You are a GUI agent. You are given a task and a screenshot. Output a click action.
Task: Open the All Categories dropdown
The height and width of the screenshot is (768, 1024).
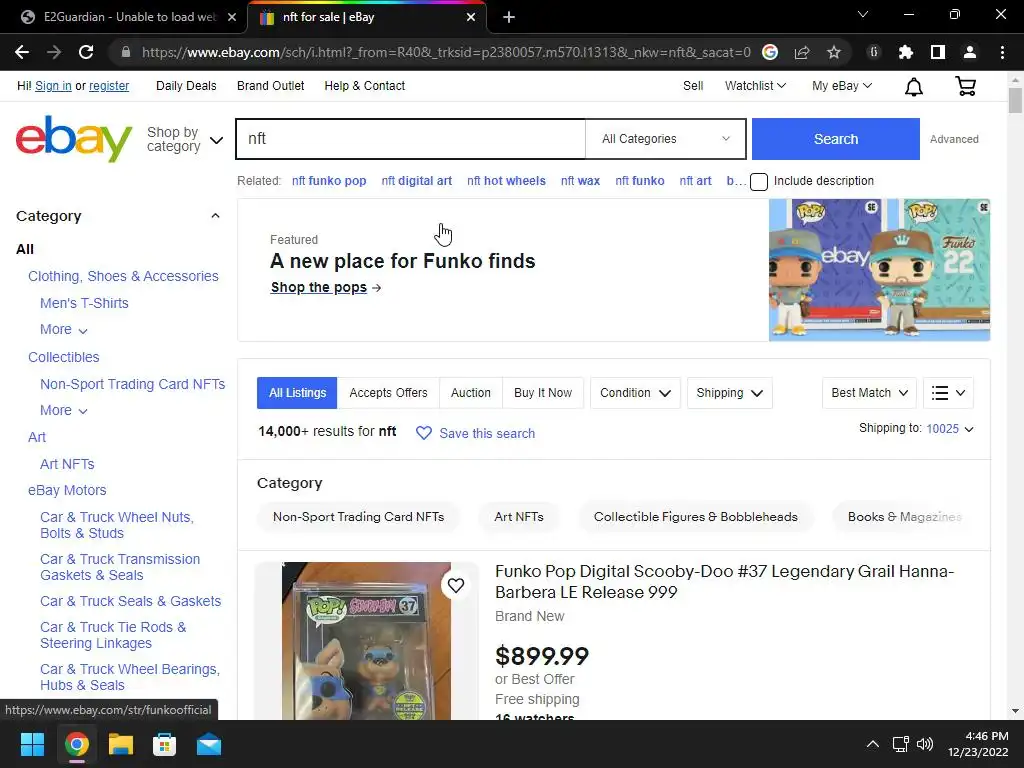(665, 139)
